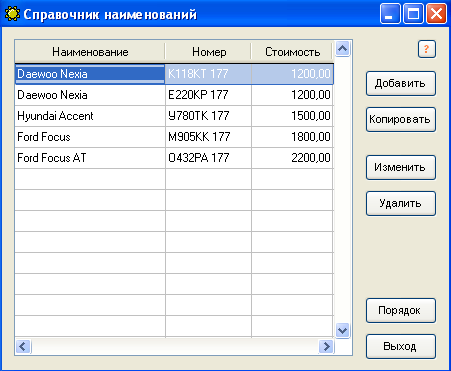Viewport: 451px width, 371px height.
Task: Click the 1200,00 cost in the E220KP row
Action: tap(292, 95)
